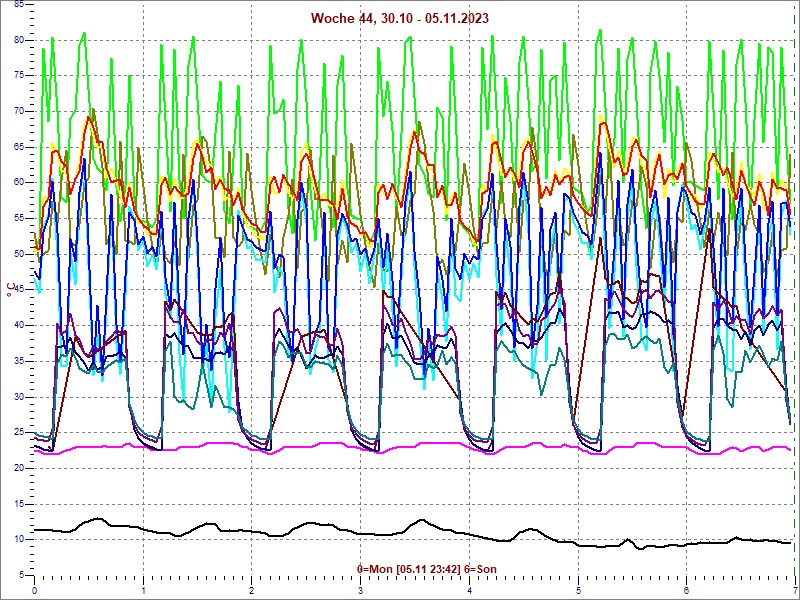Click the "30" value on the temperature axis
800x600 pixels.
18,397
